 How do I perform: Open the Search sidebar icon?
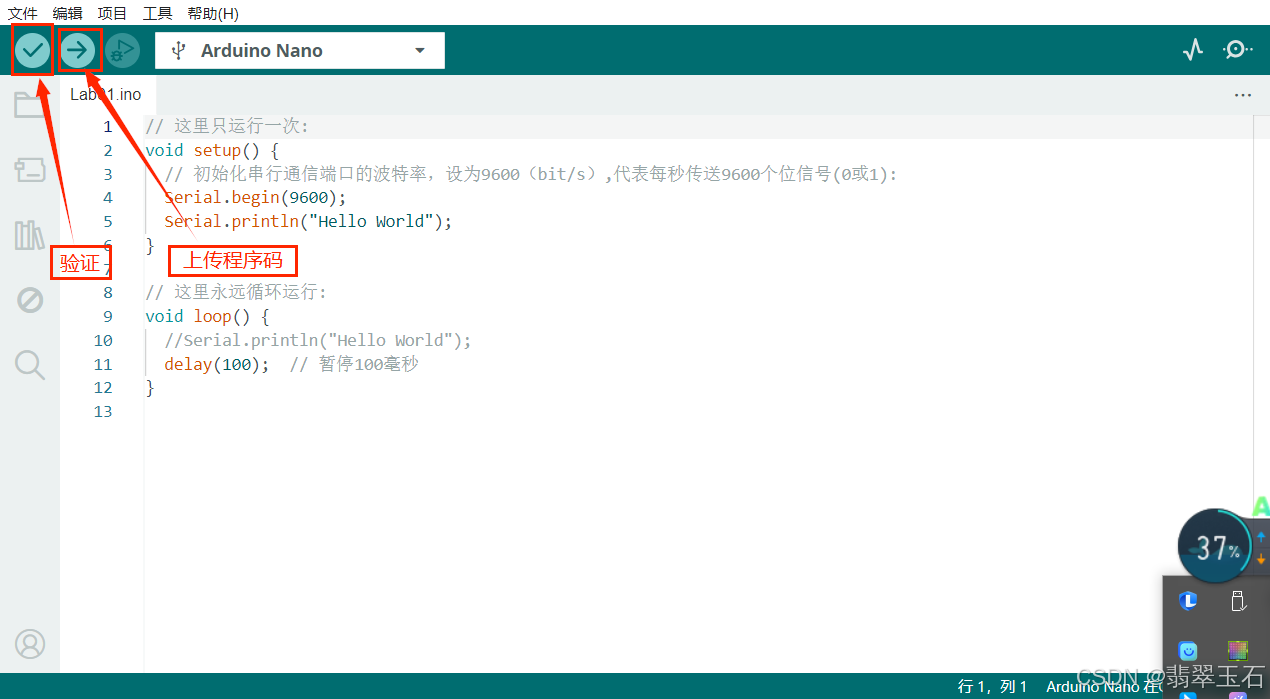click(x=29, y=364)
